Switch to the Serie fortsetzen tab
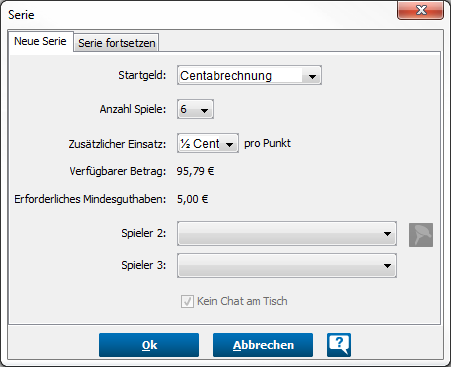Viewport: 451px width, 367px height. pos(116,43)
